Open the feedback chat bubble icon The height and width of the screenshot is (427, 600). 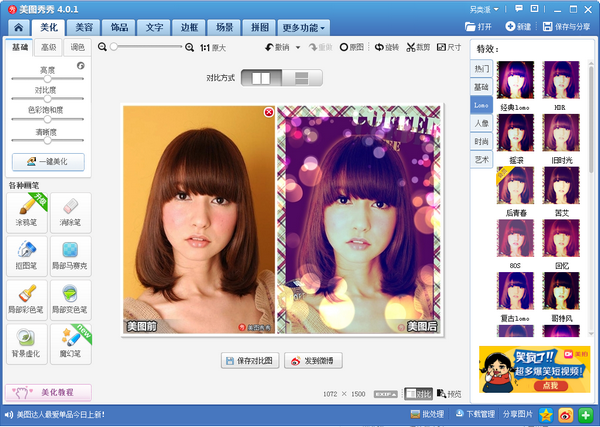click(x=519, y=8)
